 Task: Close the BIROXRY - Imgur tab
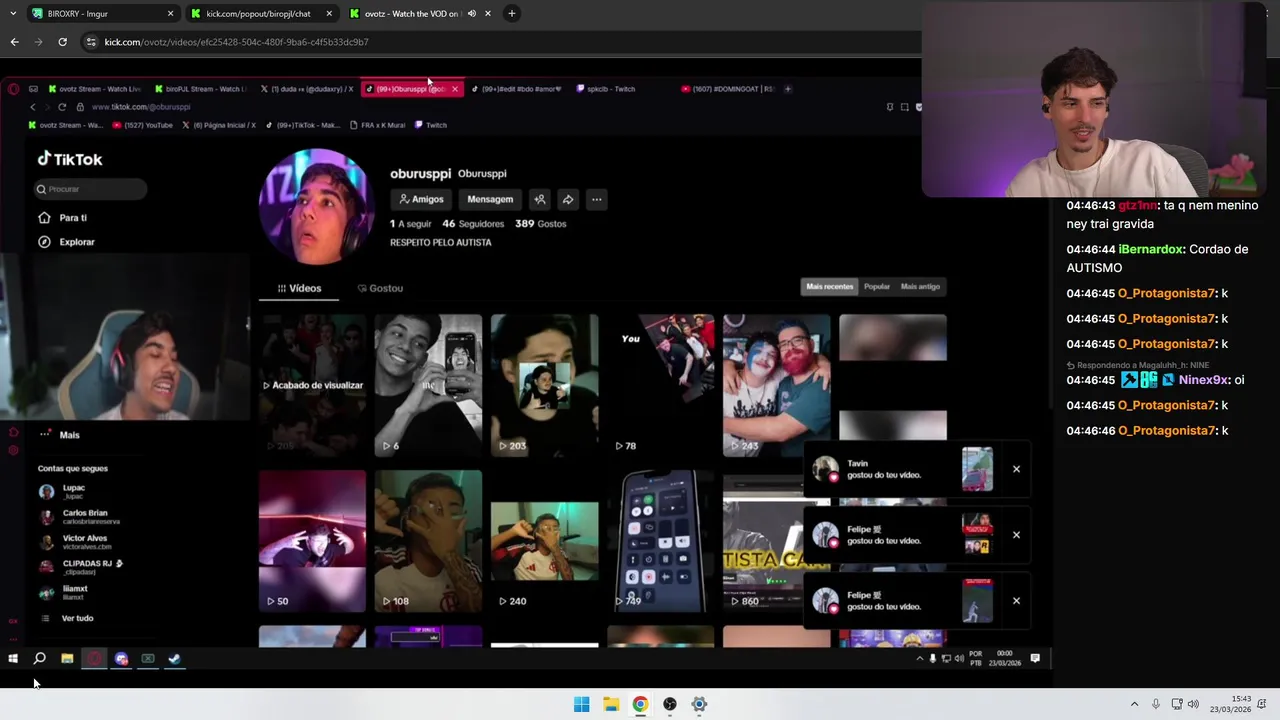point(170,14)
